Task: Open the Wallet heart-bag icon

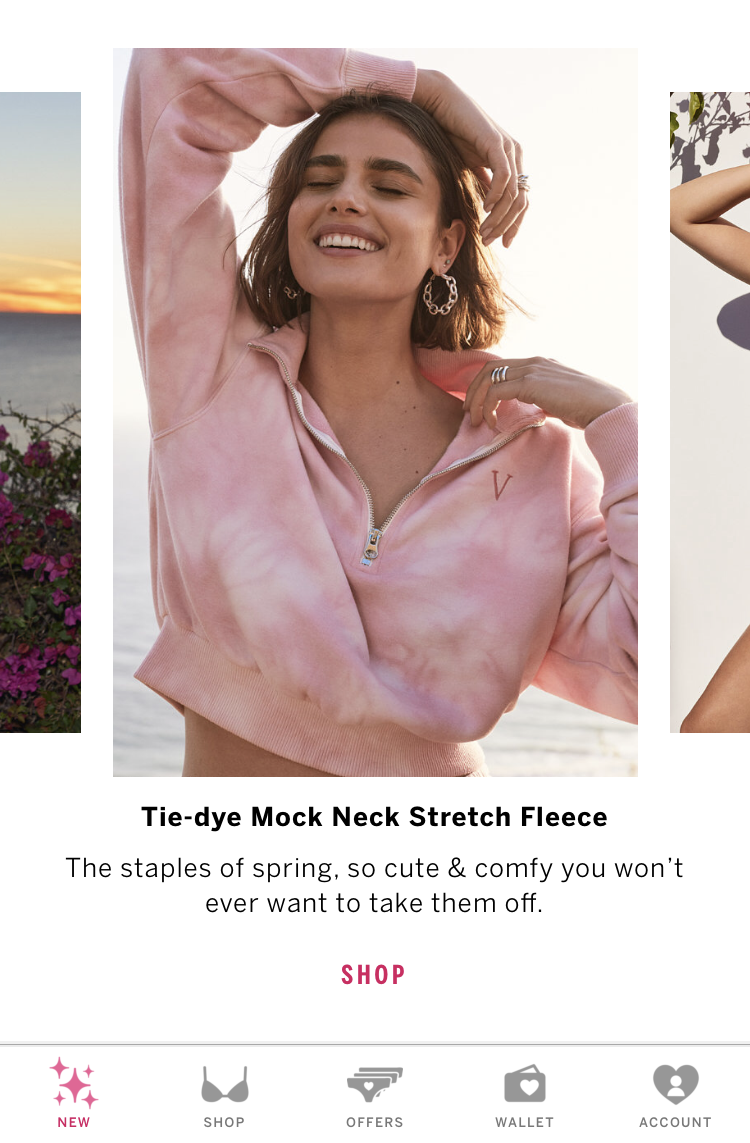Action: pyautogui.click(x=525, y=1083)
